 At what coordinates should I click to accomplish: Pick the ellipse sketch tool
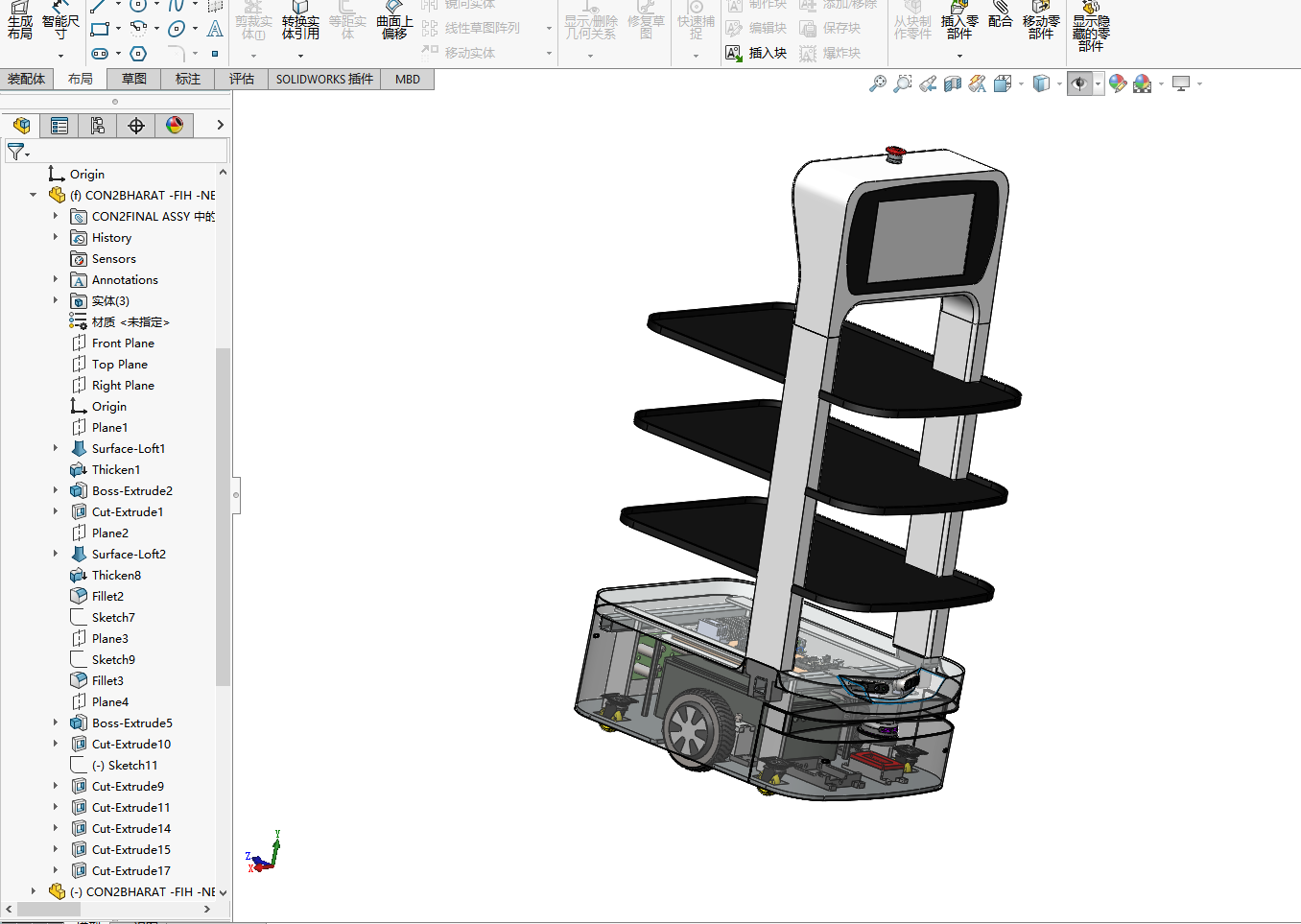(x=177, y=29)
